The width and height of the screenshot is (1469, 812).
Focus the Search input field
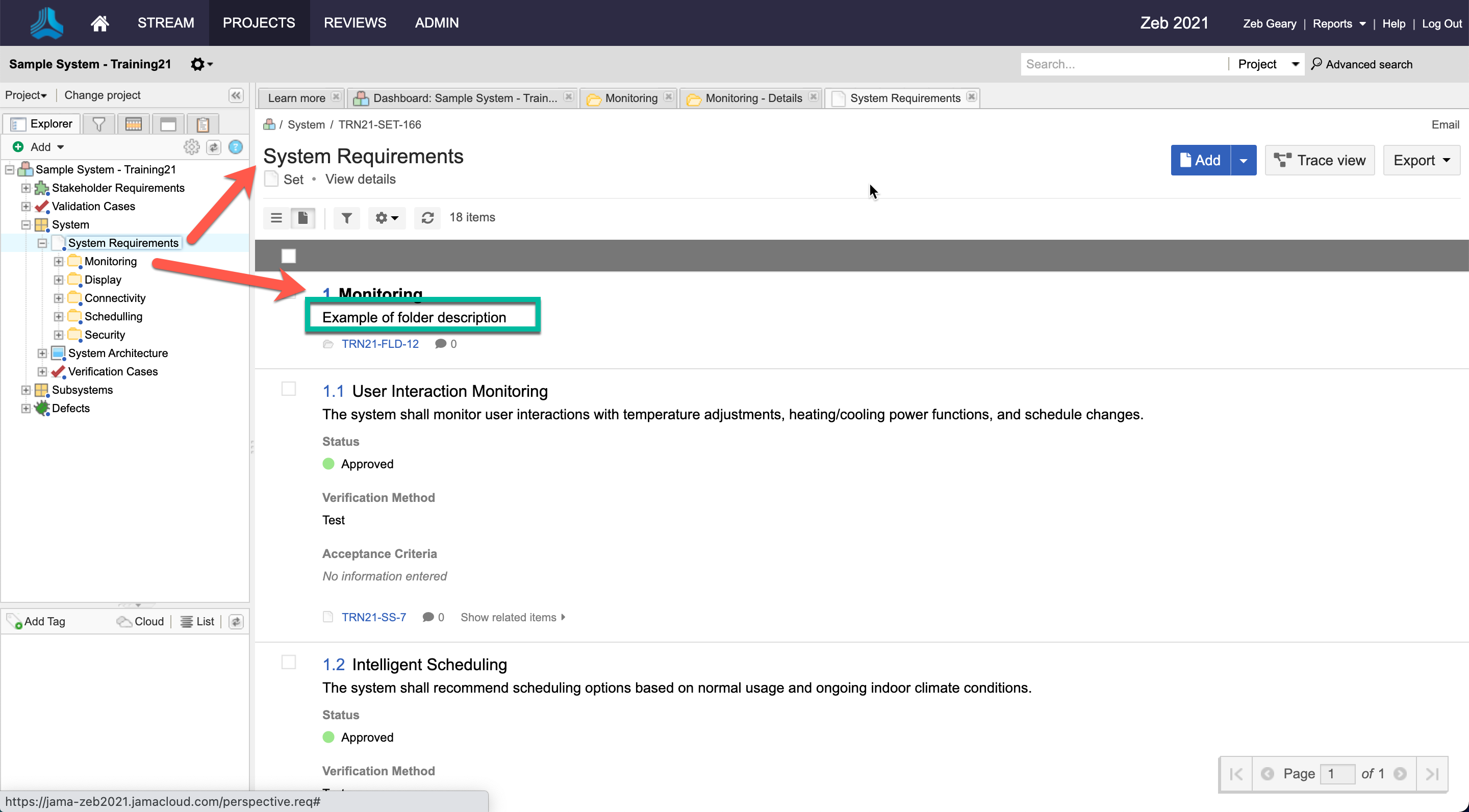(x=1123, y=64)
